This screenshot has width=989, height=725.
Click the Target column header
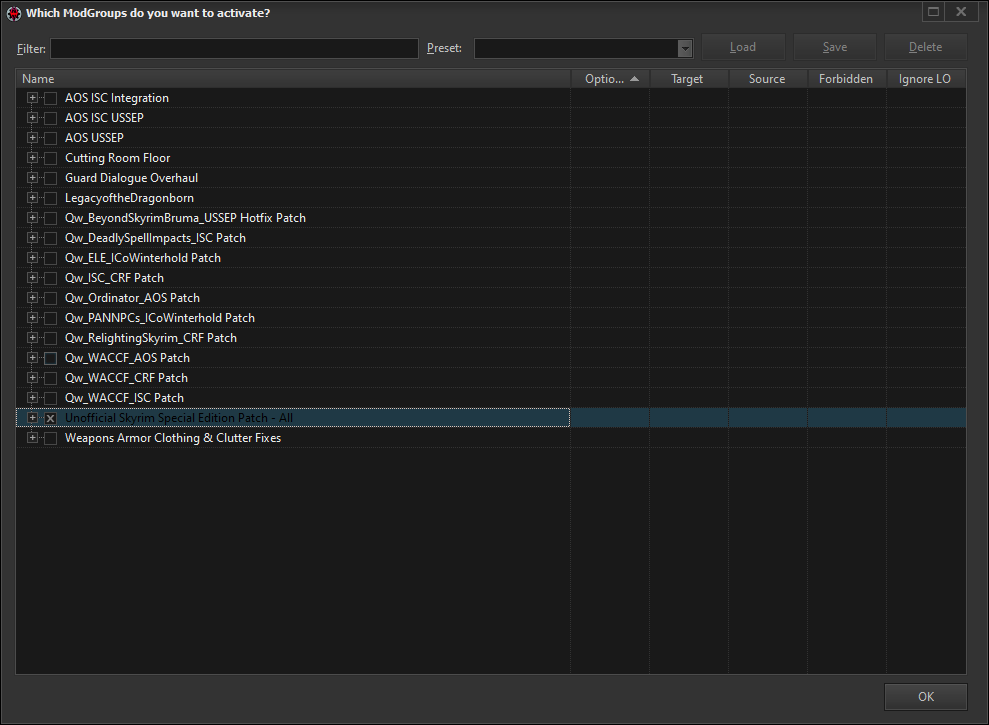click(689, 79)
